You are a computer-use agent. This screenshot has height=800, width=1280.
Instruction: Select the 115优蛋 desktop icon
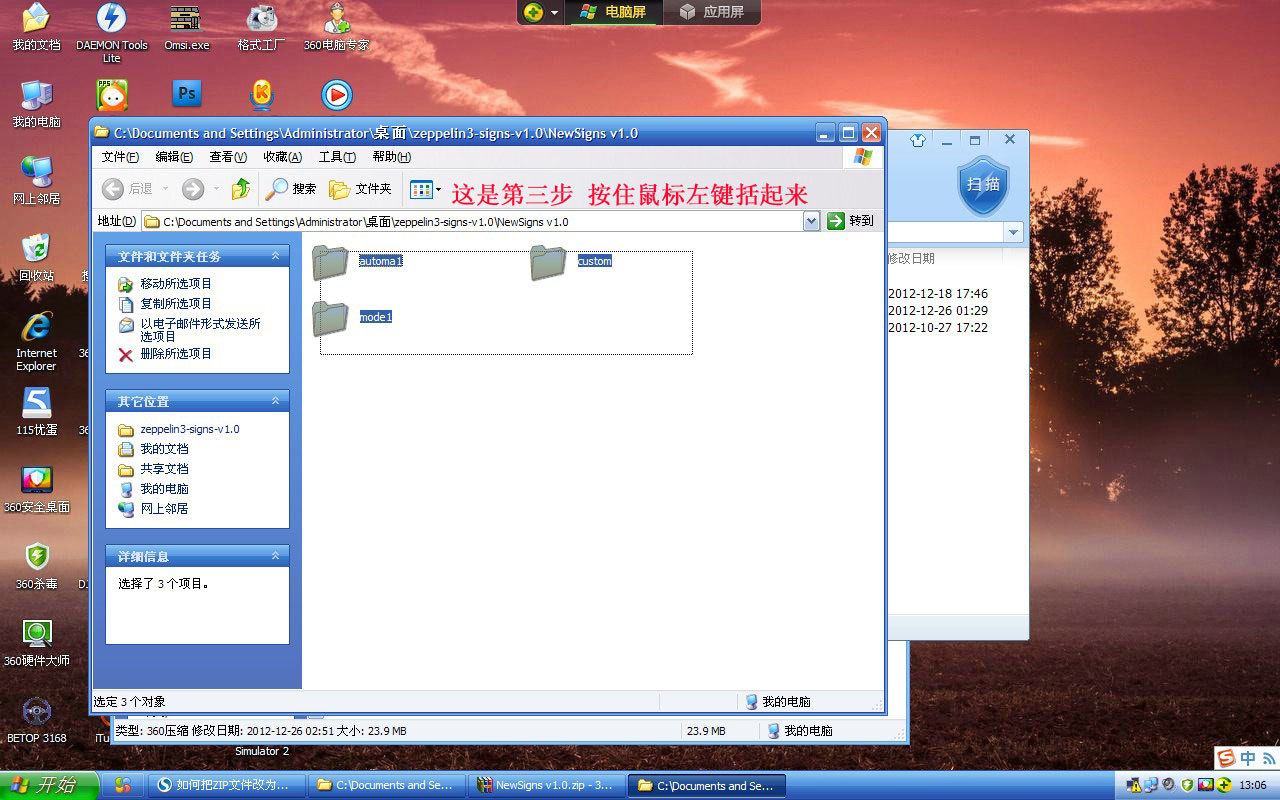click(x=37, y=412)
